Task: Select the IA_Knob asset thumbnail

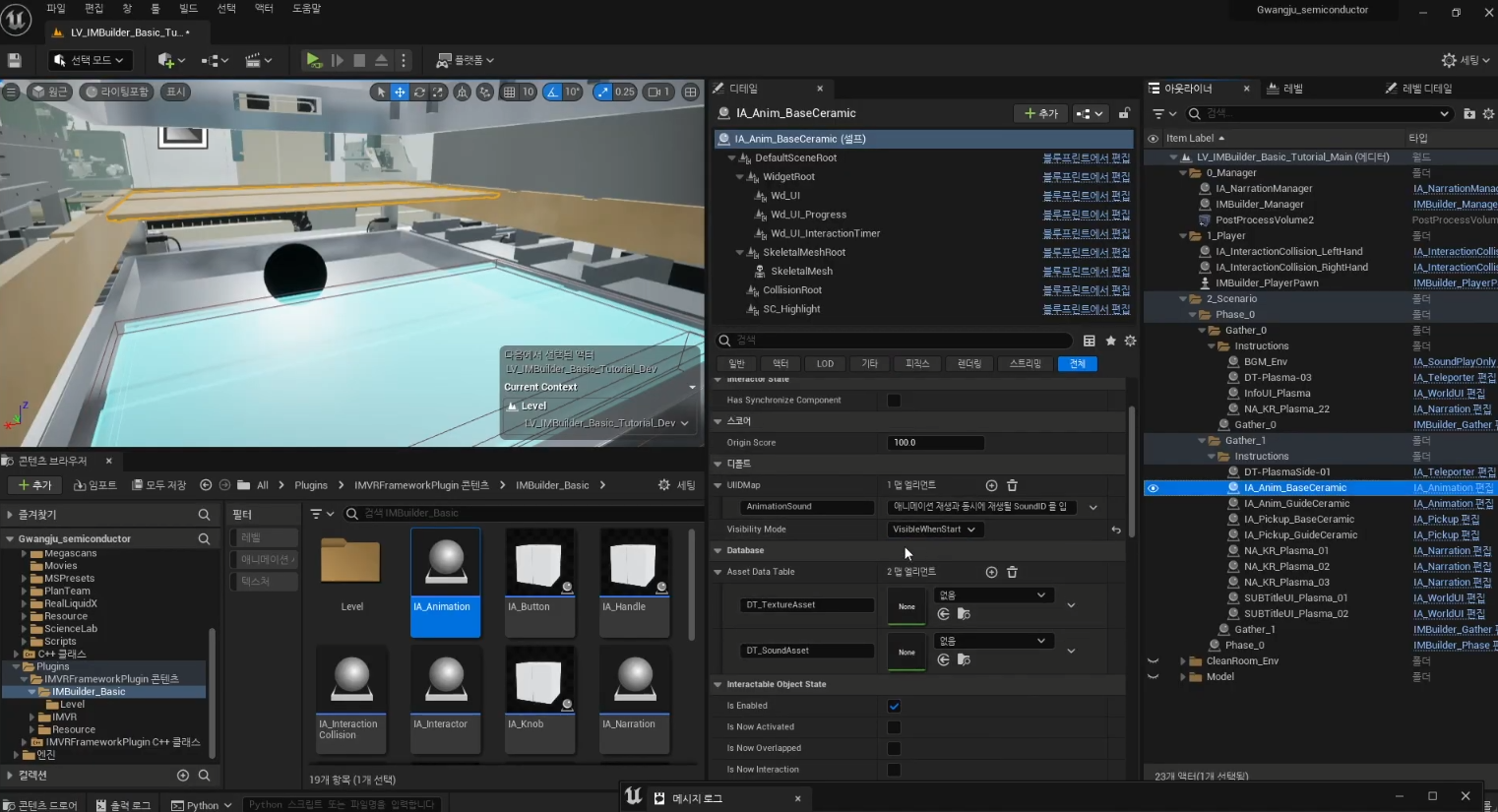Action: coord(539,682)
